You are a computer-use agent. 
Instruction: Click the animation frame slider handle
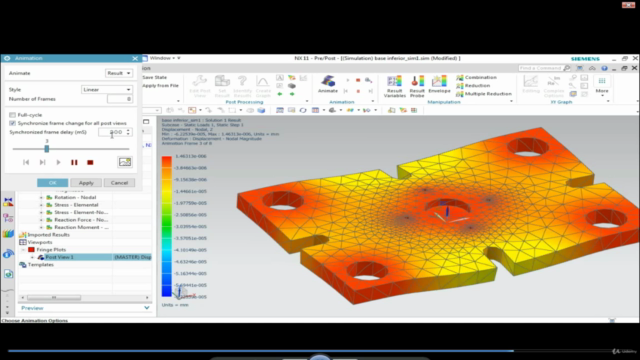(x=47, y=149)
